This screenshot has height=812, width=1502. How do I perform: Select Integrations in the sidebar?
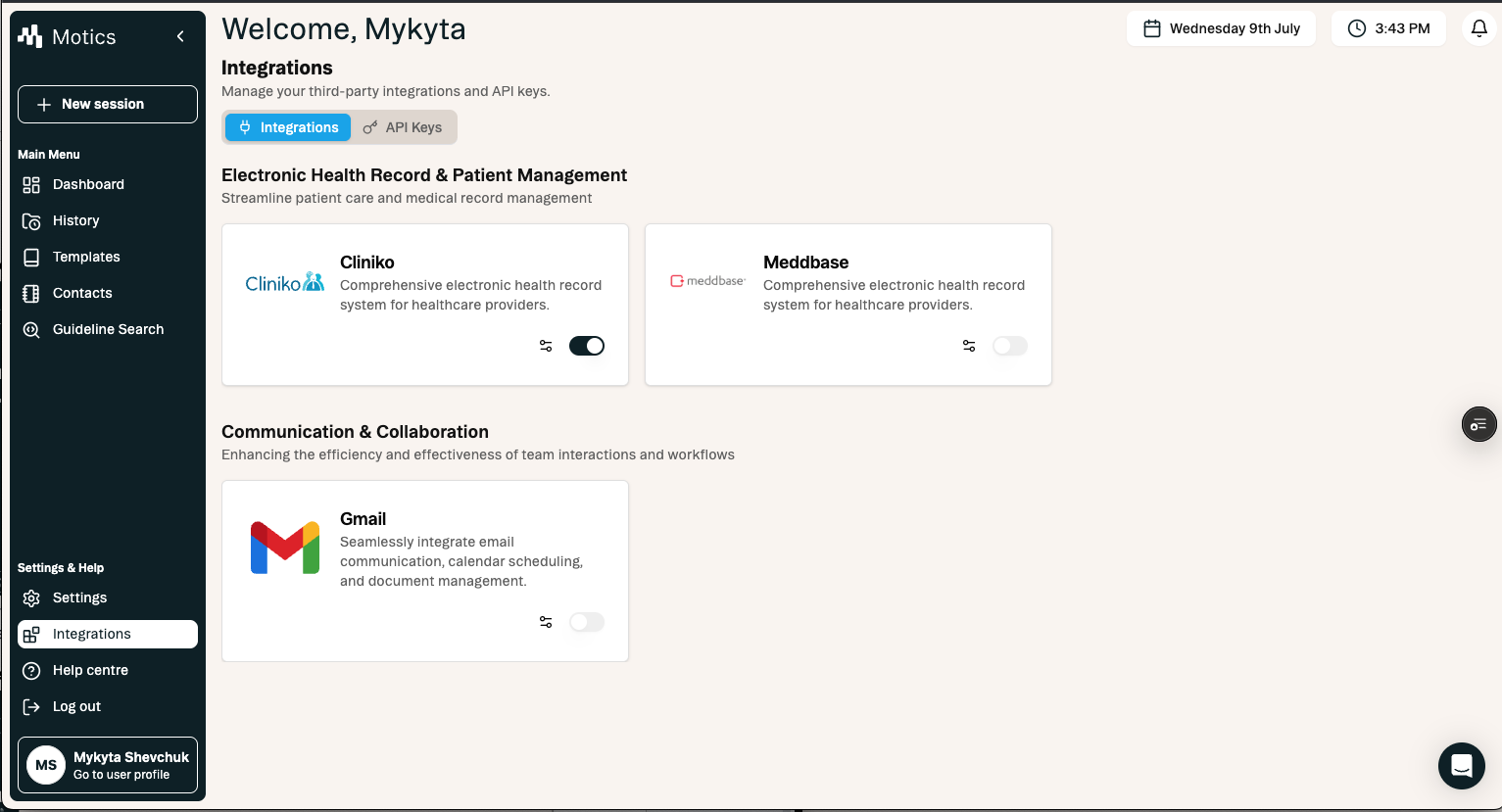tap(108, 634)
